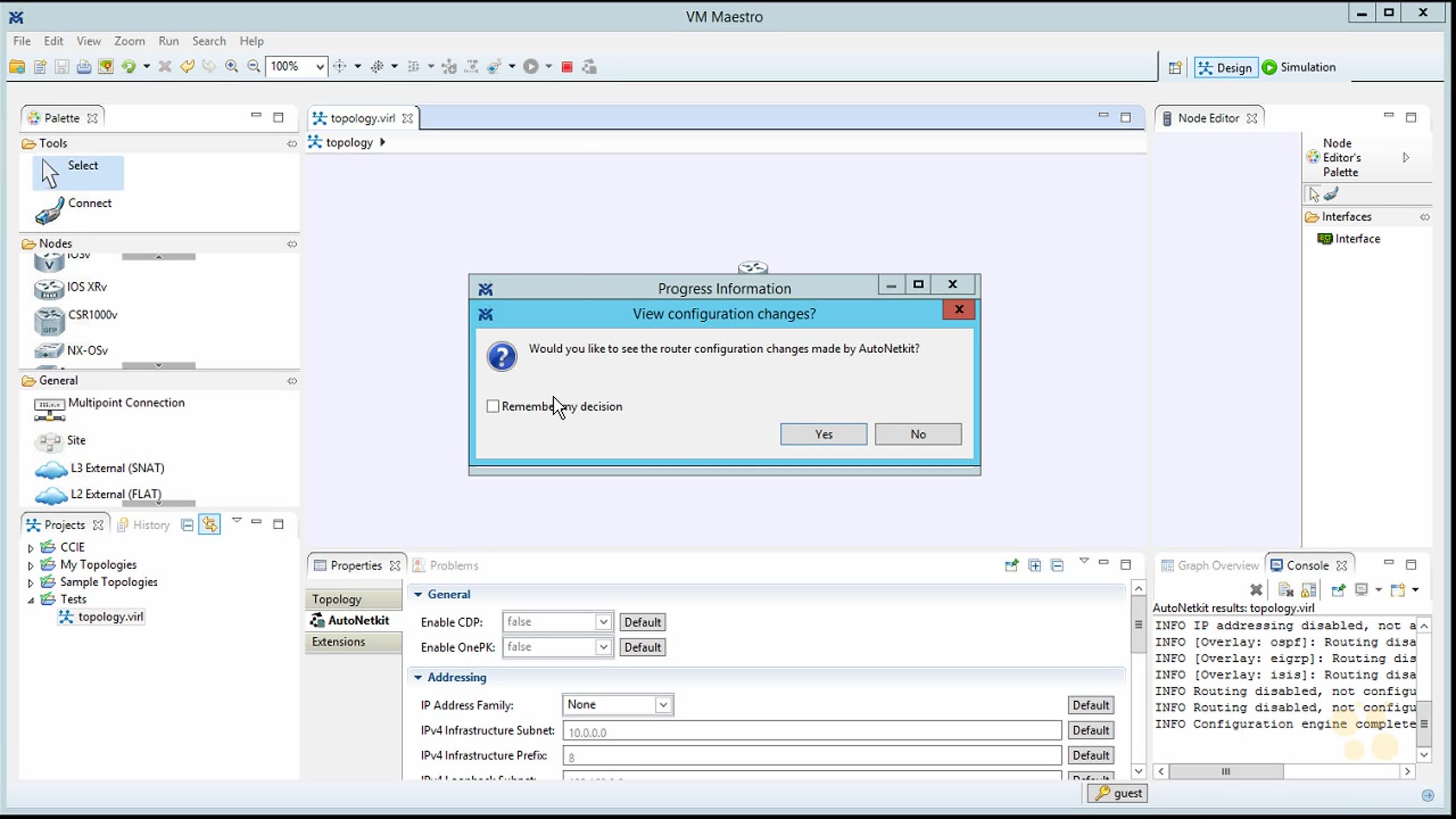This screenshot has height=819, width=1456.
Task: Click the clear console X icon
Action: (x=1256, y=590)
